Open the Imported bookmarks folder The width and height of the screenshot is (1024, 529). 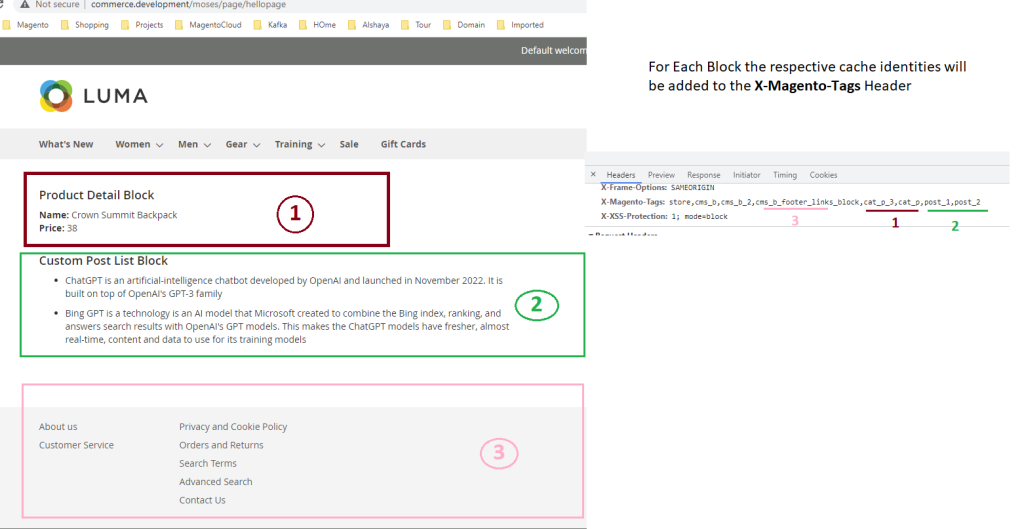click(518, 25)
